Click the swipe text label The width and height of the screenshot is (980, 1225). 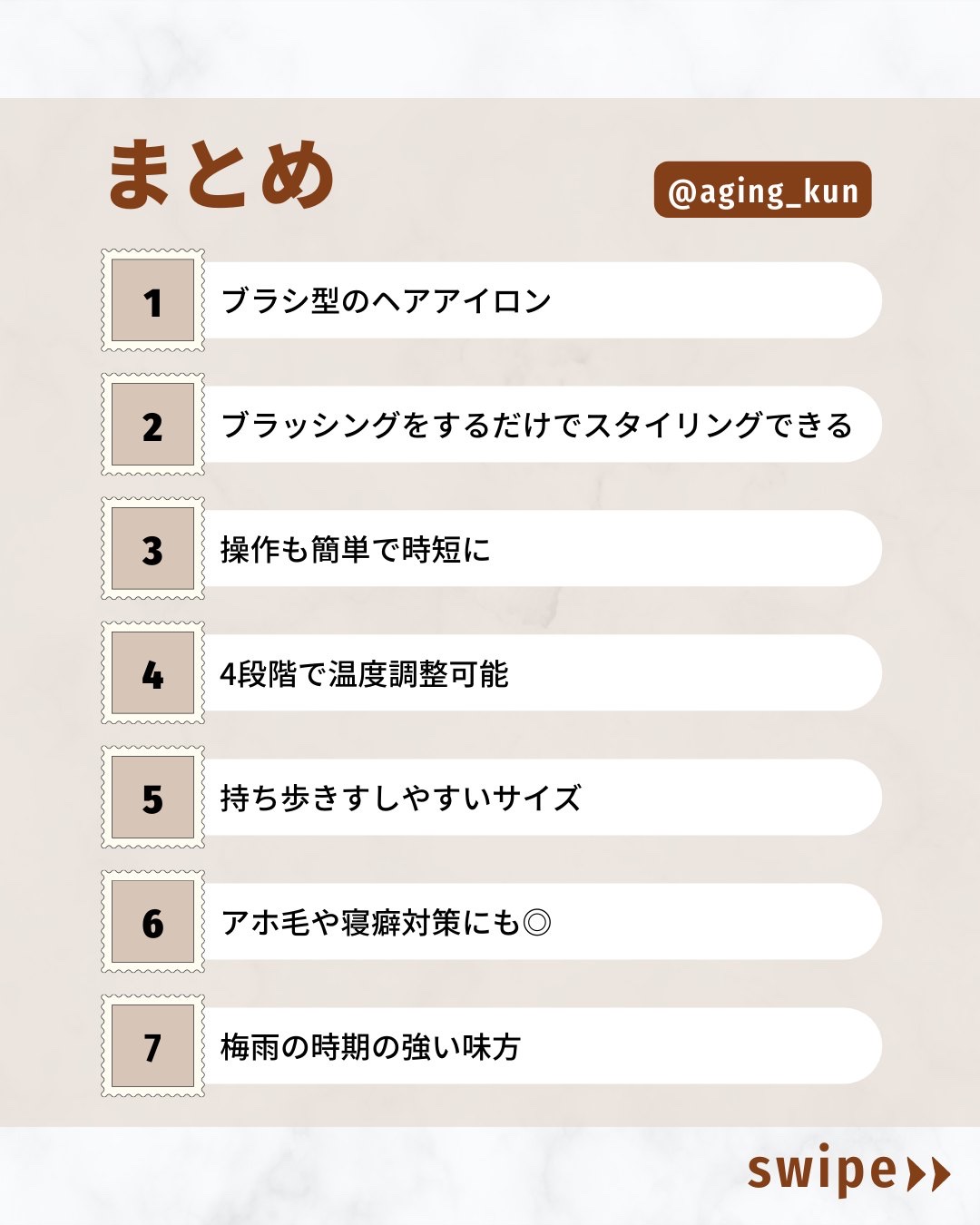click(x=822, y=1172)
